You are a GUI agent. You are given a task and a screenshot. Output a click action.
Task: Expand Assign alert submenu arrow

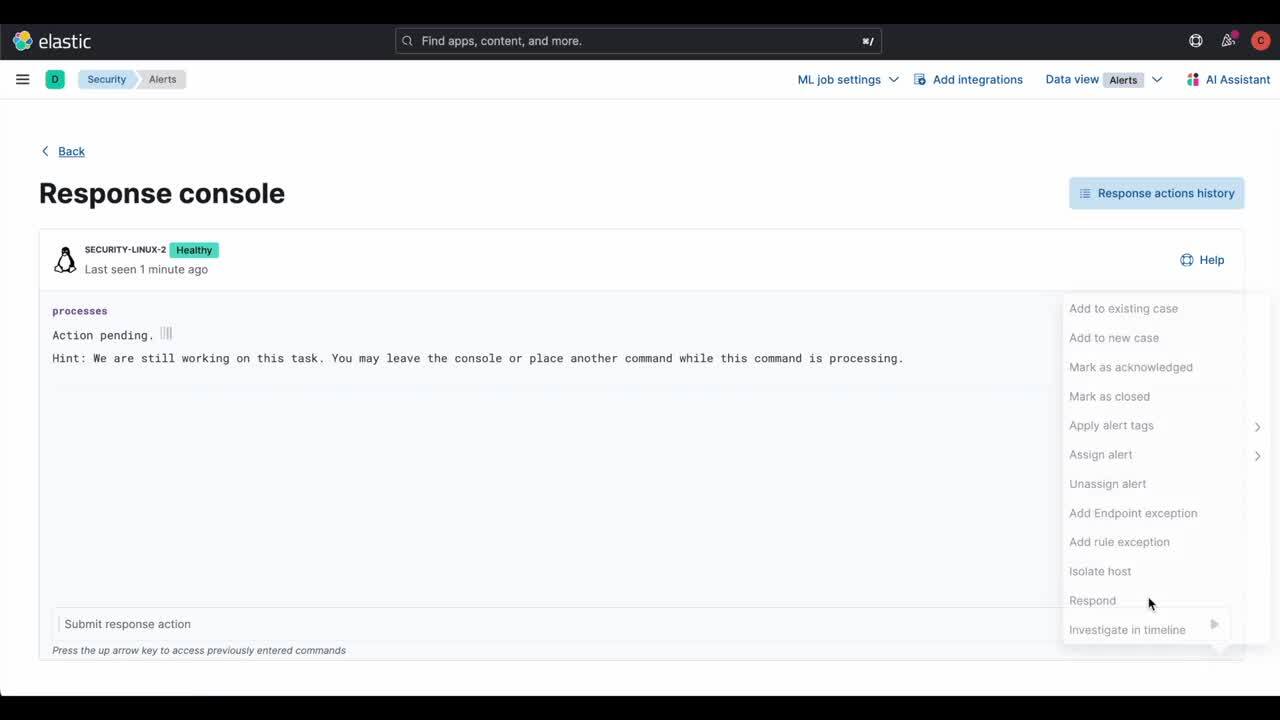(1257, 456)
